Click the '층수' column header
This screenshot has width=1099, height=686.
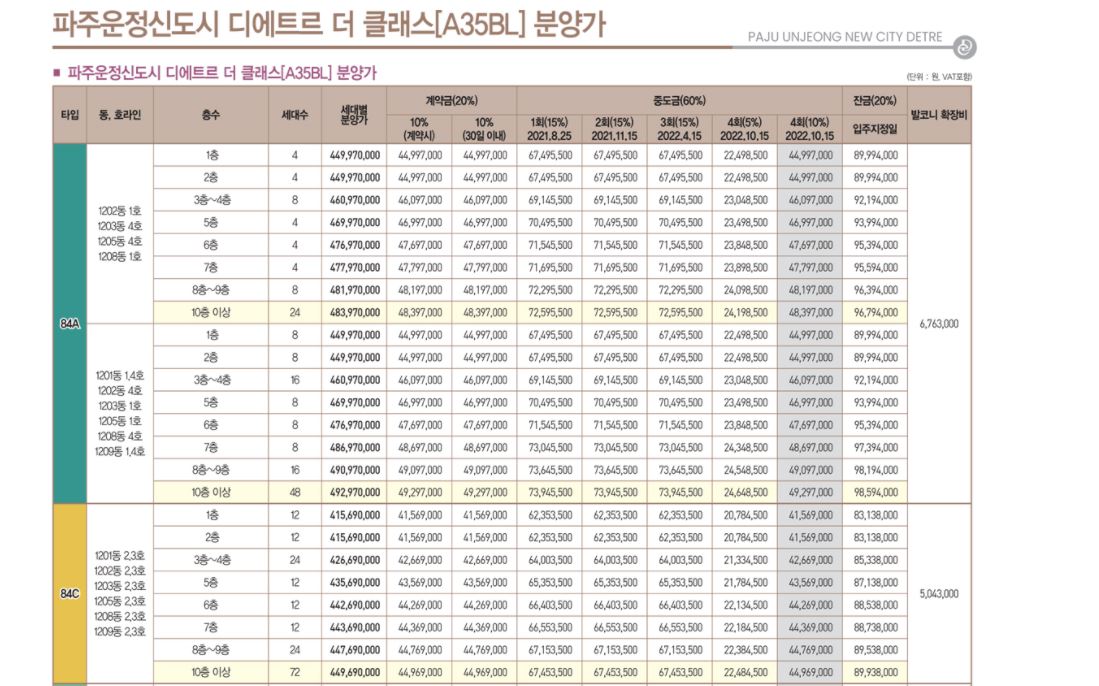[x=211, y=115]
